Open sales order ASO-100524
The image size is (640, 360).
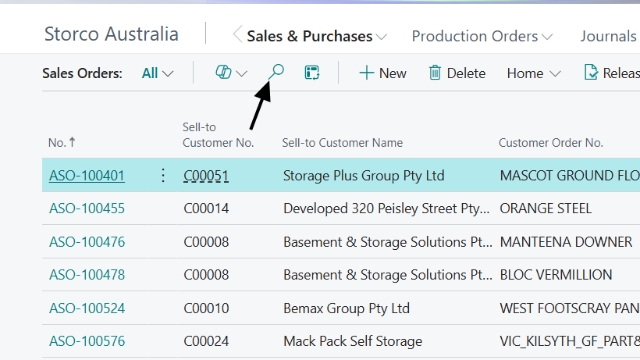coord(87,308)
